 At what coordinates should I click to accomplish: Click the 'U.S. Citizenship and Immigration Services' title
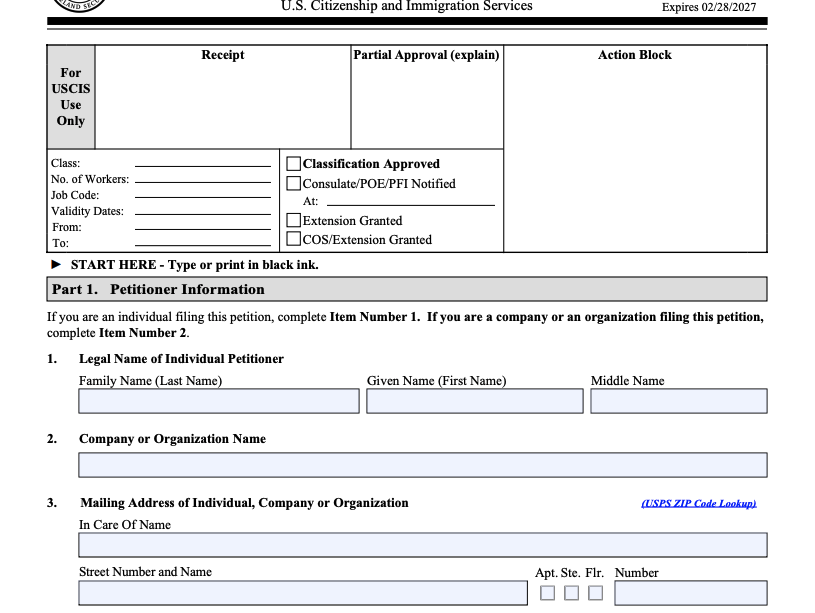click(x=407, y=6)
